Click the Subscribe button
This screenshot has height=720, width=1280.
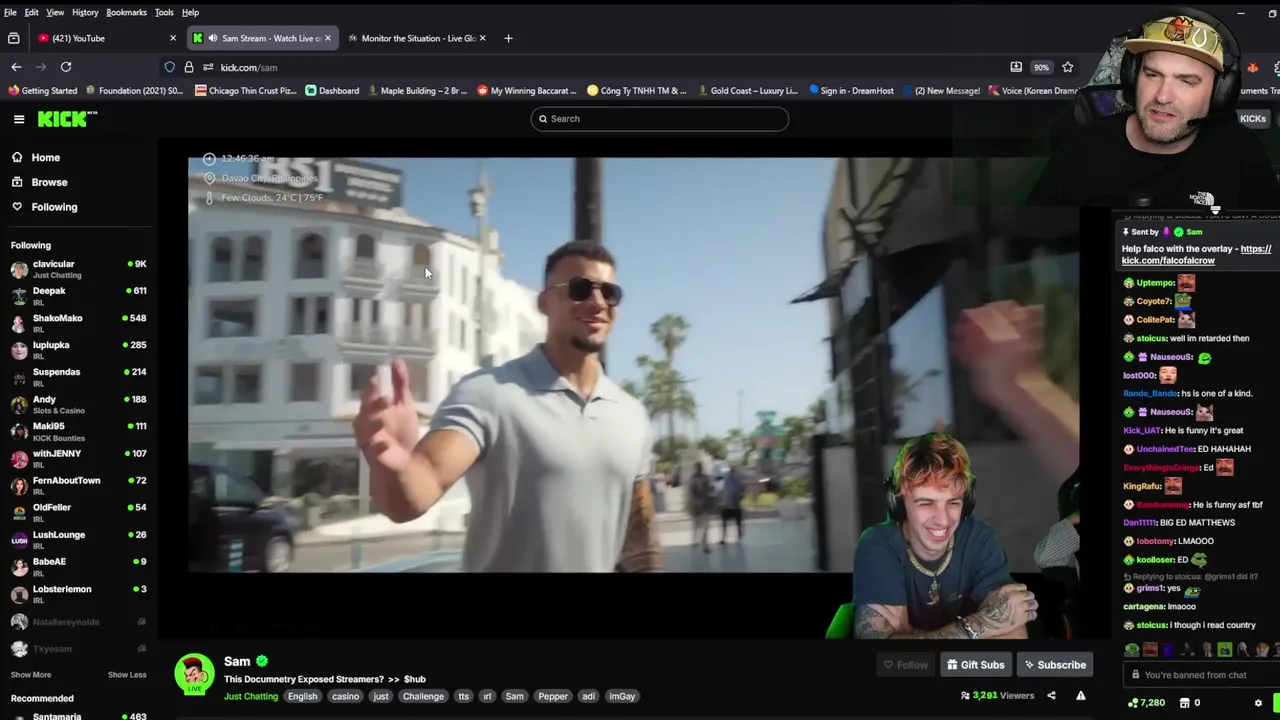point(1055,665)
